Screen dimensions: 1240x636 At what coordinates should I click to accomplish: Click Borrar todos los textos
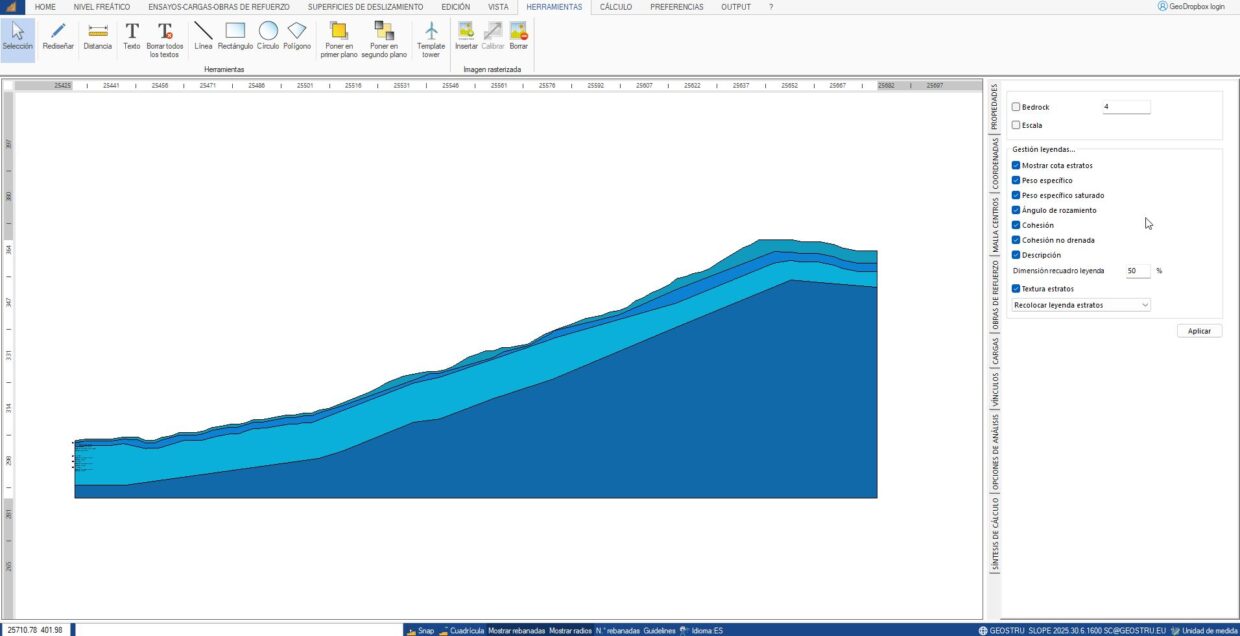[166, 40]
